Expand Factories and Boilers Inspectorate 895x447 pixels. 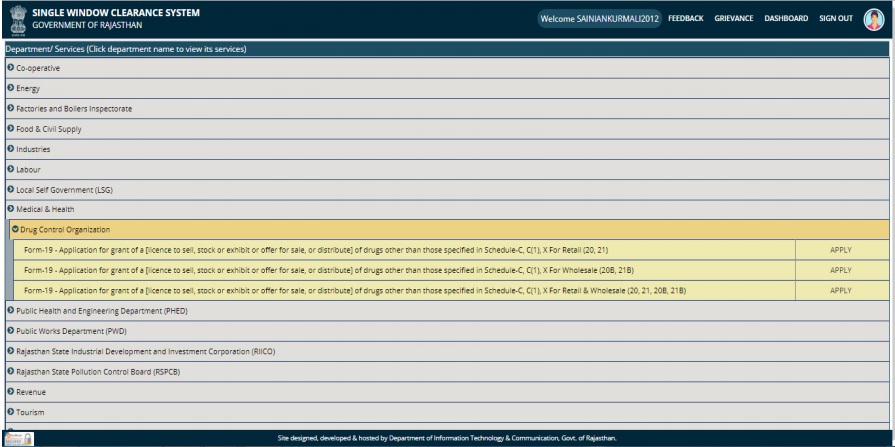coord(73,109)
